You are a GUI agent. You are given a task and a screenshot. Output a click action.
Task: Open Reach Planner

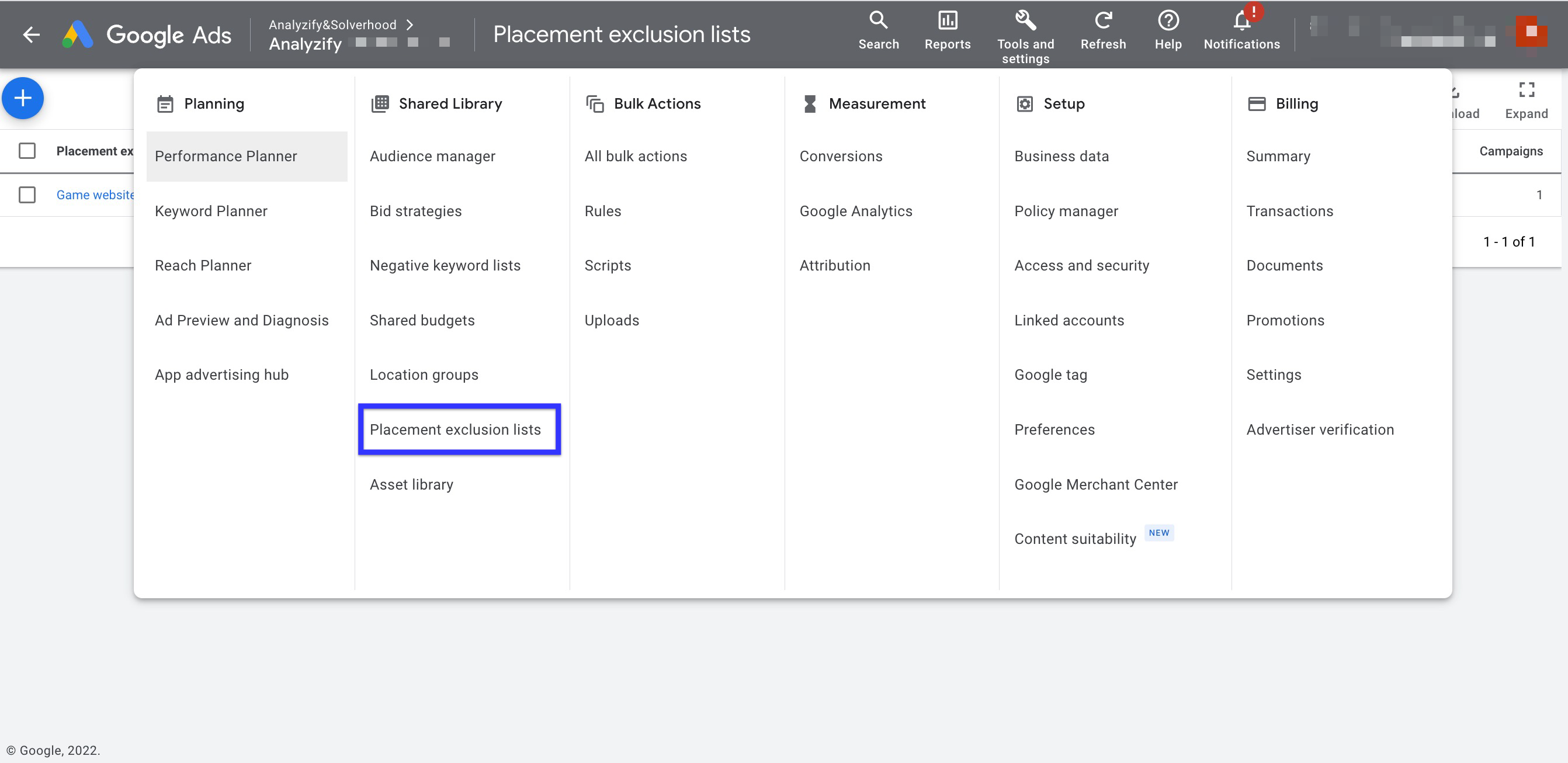coord(203,265)
